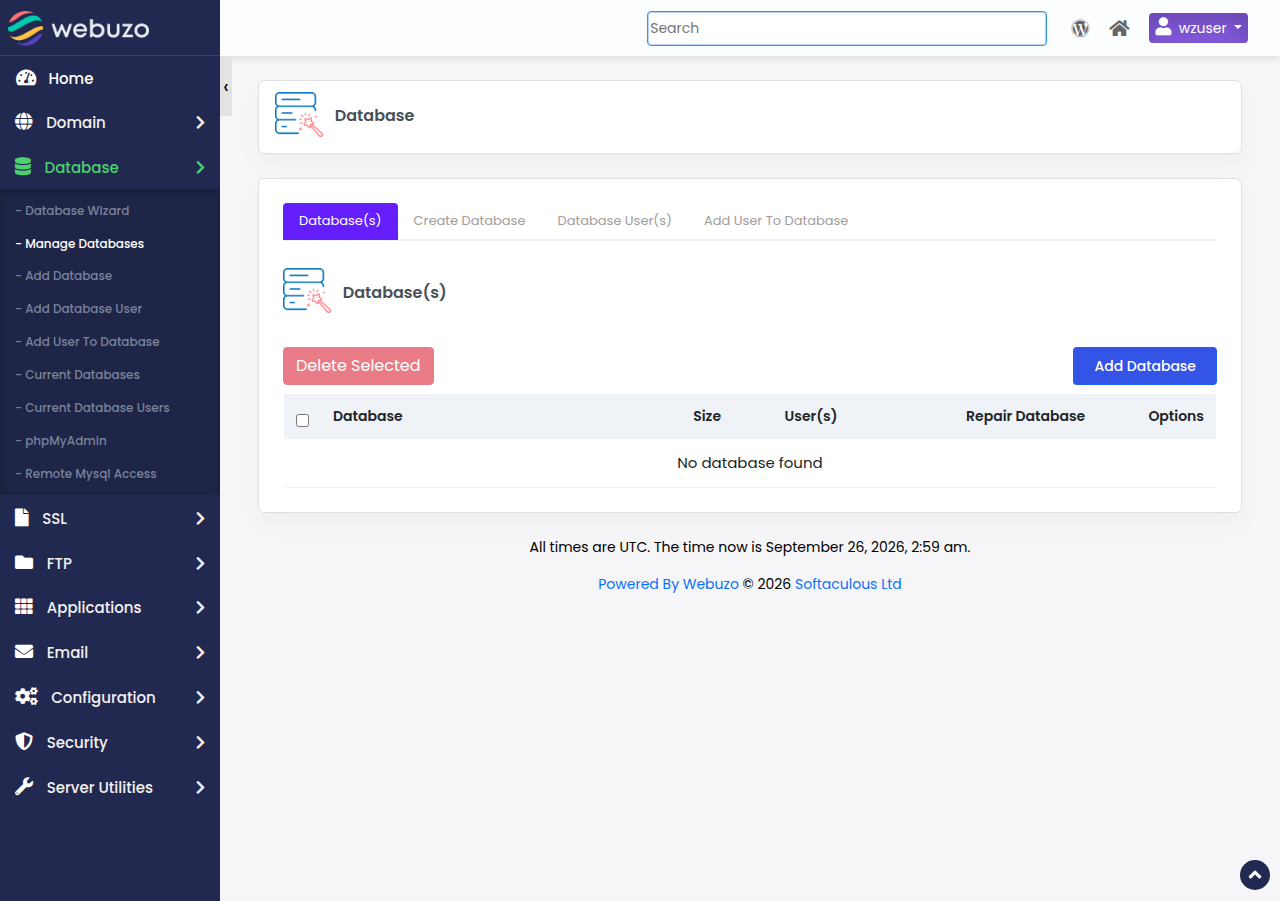The image size is (1280, 901).
Task: Click the Server Utilities wrench icon
Action: tap(24, 787)
